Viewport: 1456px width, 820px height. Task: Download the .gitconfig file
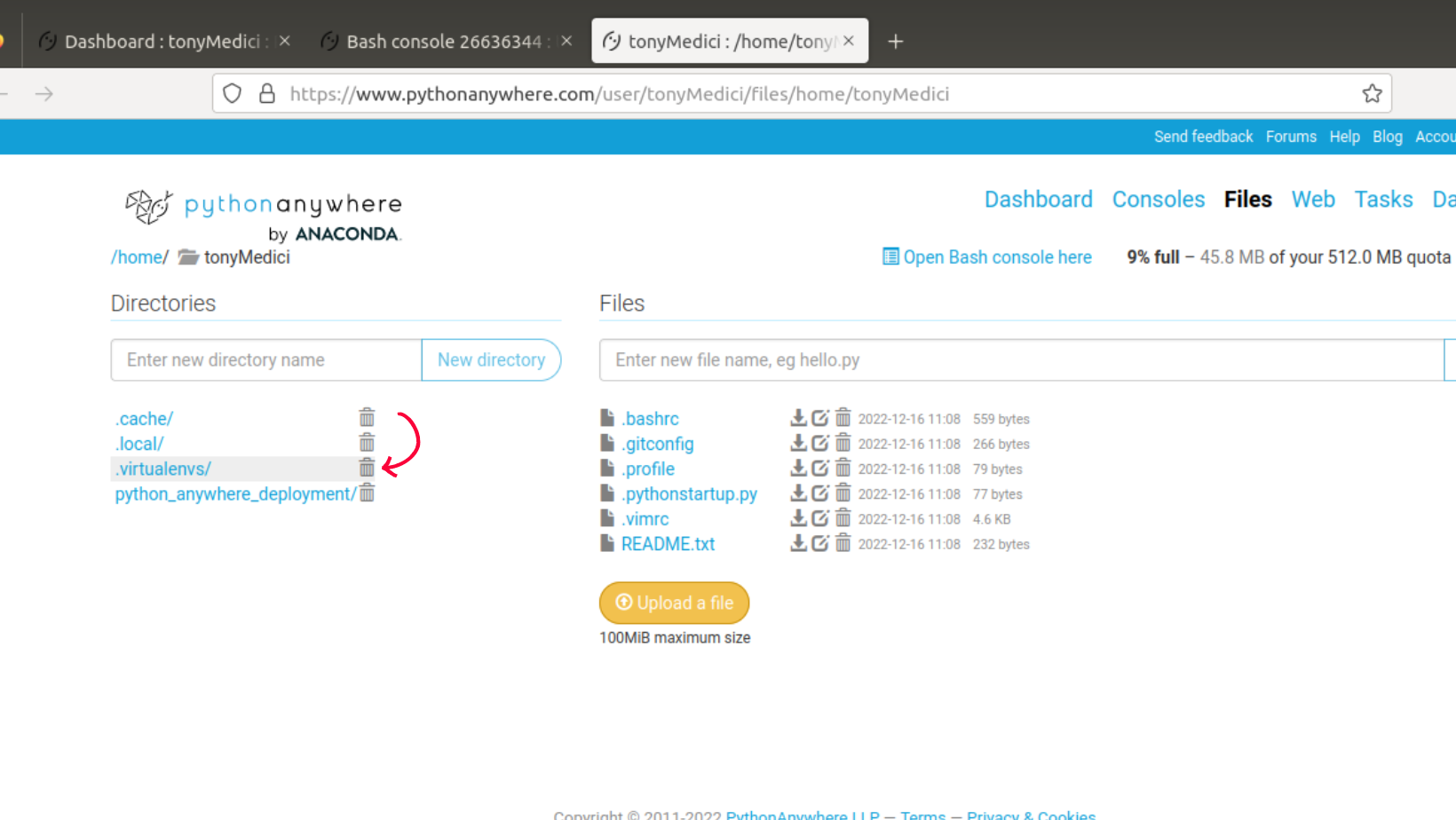[x=798, y=442]
